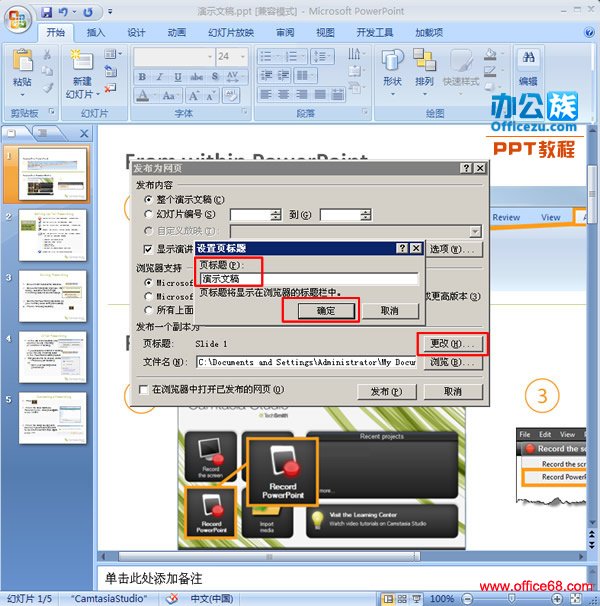
Task: Cancel the 设置页标题 dialog
Action: coord(390,311)
